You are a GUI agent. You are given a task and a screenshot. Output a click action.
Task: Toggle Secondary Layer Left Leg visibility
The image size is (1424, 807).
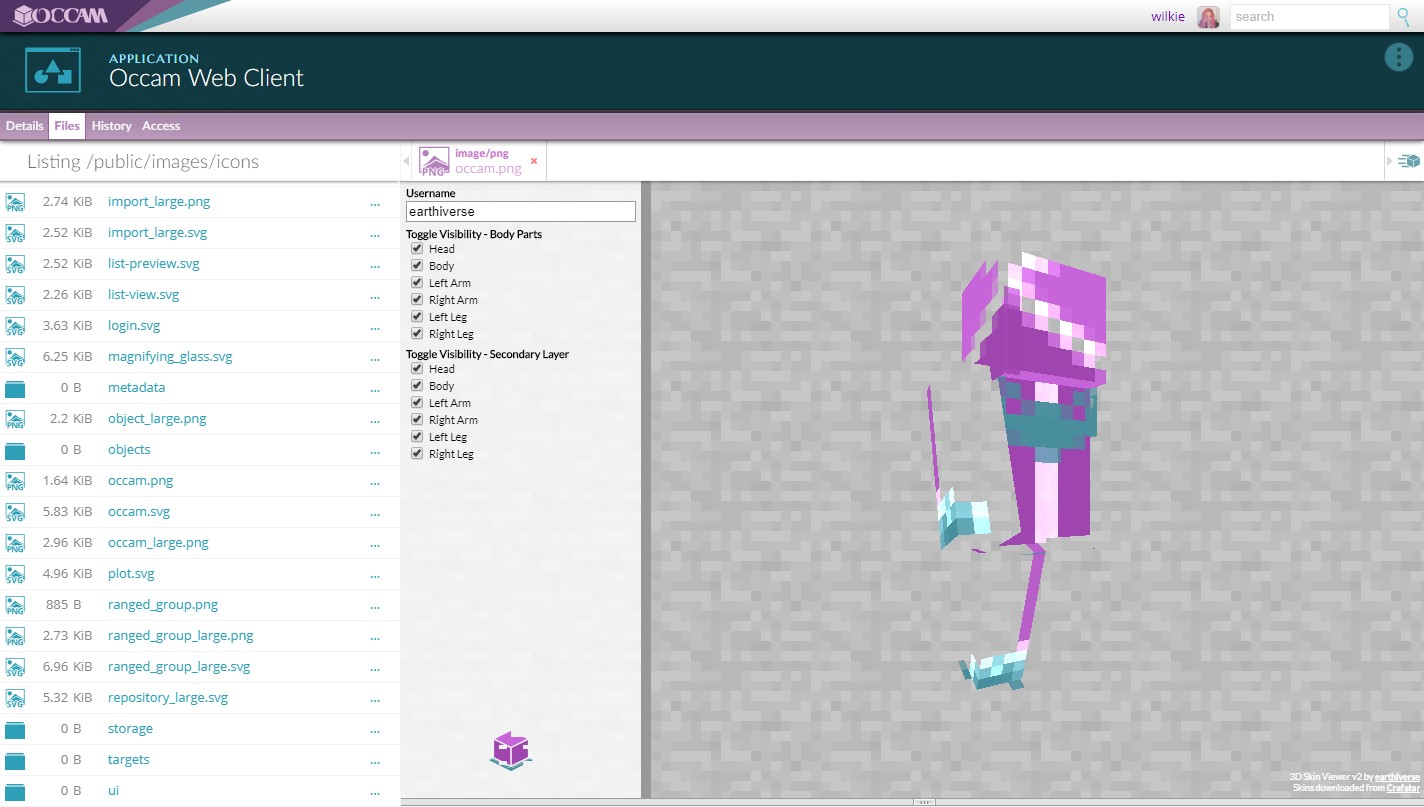click(417, 436)
